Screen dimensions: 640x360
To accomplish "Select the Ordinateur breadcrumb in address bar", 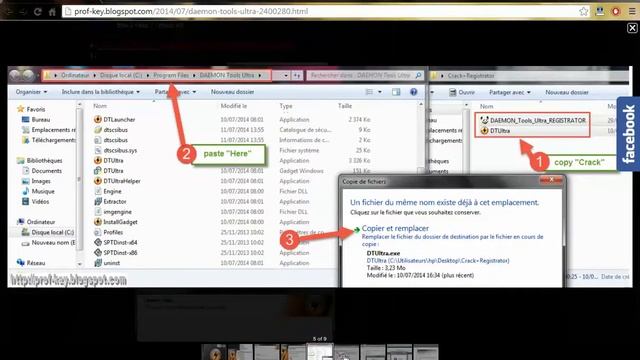I will coord(75,76).
